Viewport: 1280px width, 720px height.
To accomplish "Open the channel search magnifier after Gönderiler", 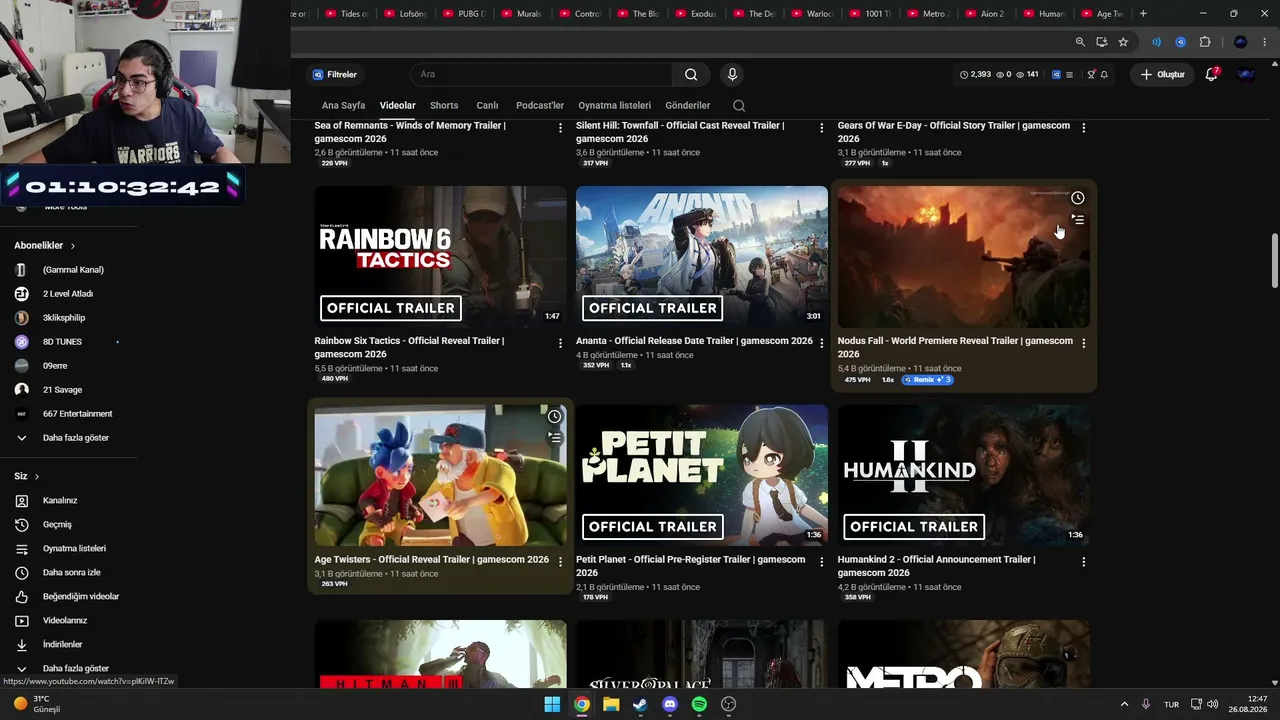I will pos(739,105).
